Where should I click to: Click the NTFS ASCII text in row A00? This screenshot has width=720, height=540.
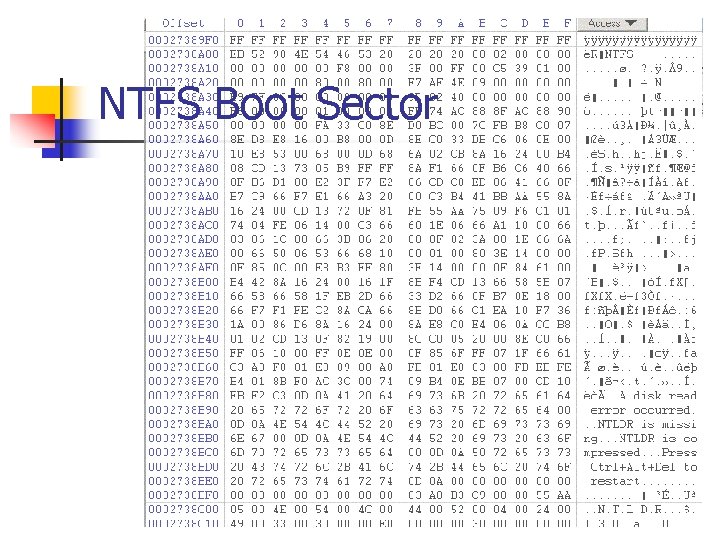[x=619, y=54]
